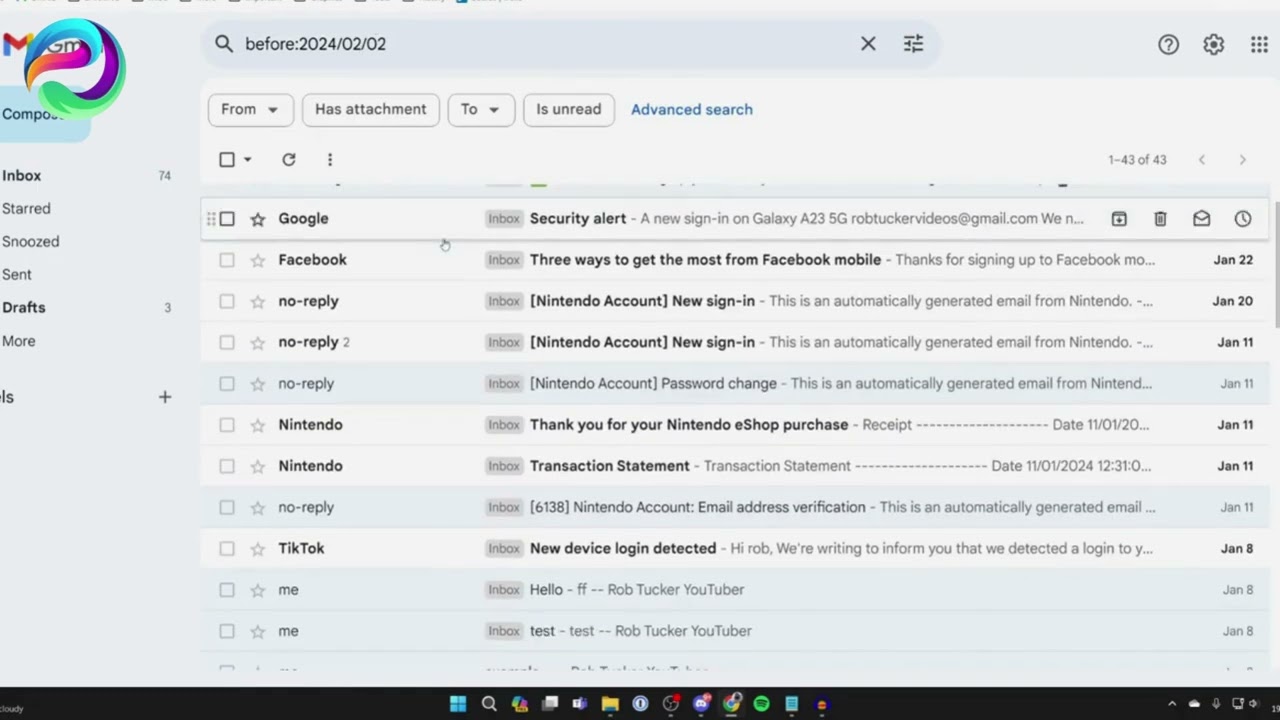Open File Explorer in the taskbar
1280x720 pixels.
610,704
